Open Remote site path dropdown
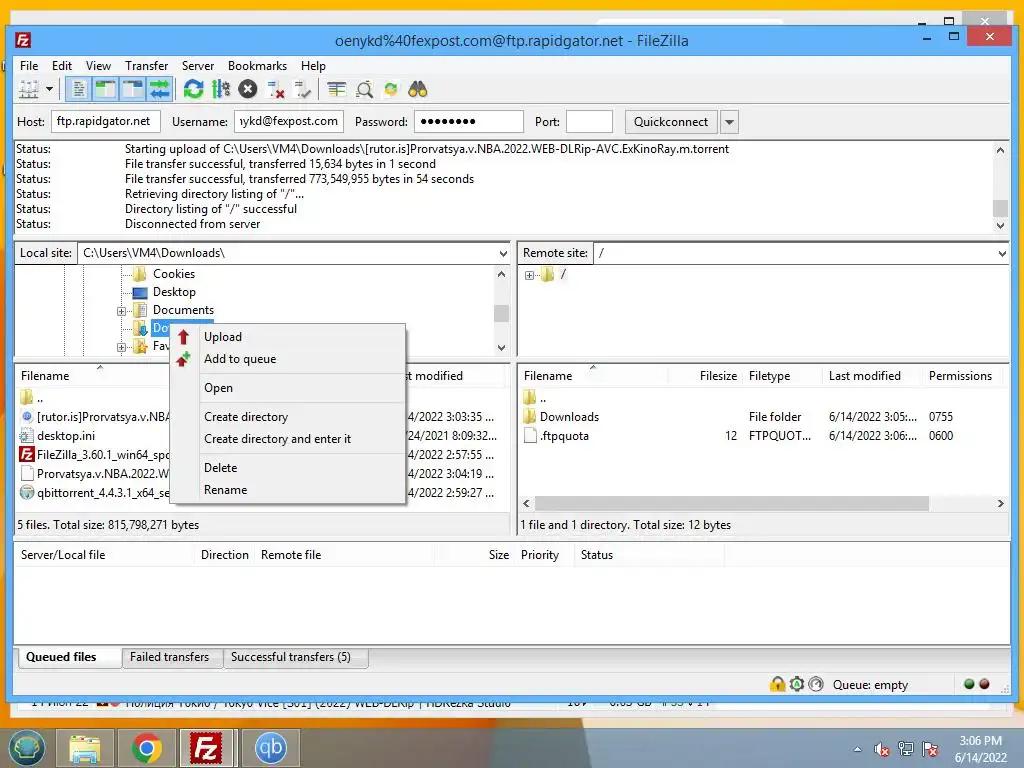1024x768 pixels. tap(1002, 253)
